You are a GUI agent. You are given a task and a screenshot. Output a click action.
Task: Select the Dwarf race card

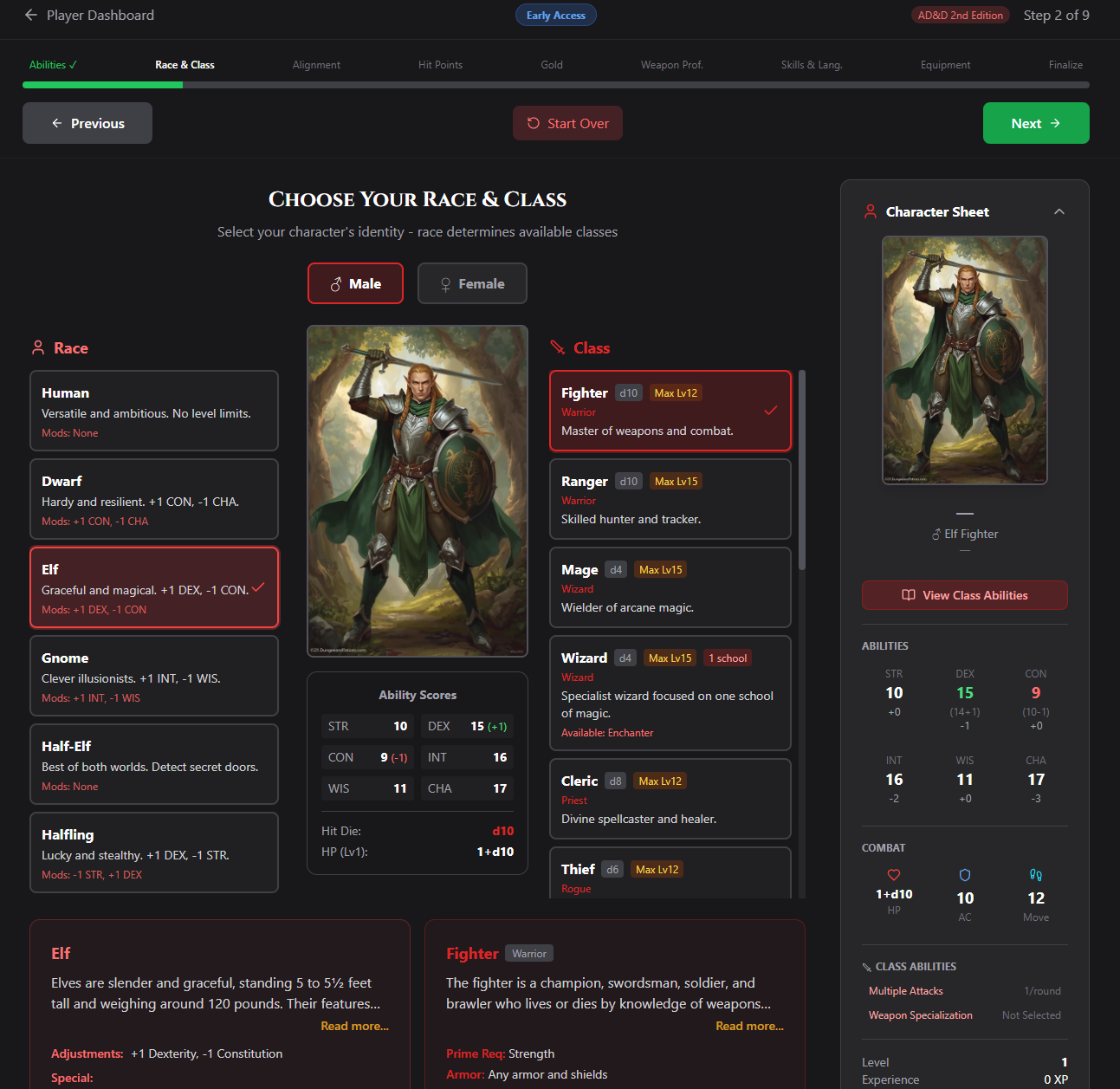tap(153, 499)
